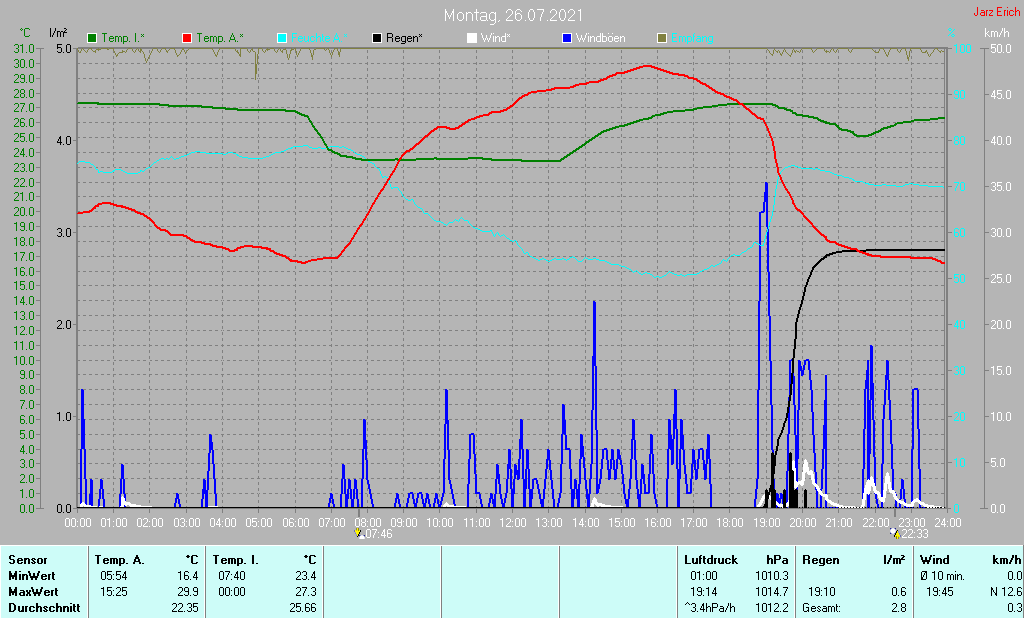Click the green Temp. I. legend swatch
Screen dimensions: 1024x618
point(93,38)
